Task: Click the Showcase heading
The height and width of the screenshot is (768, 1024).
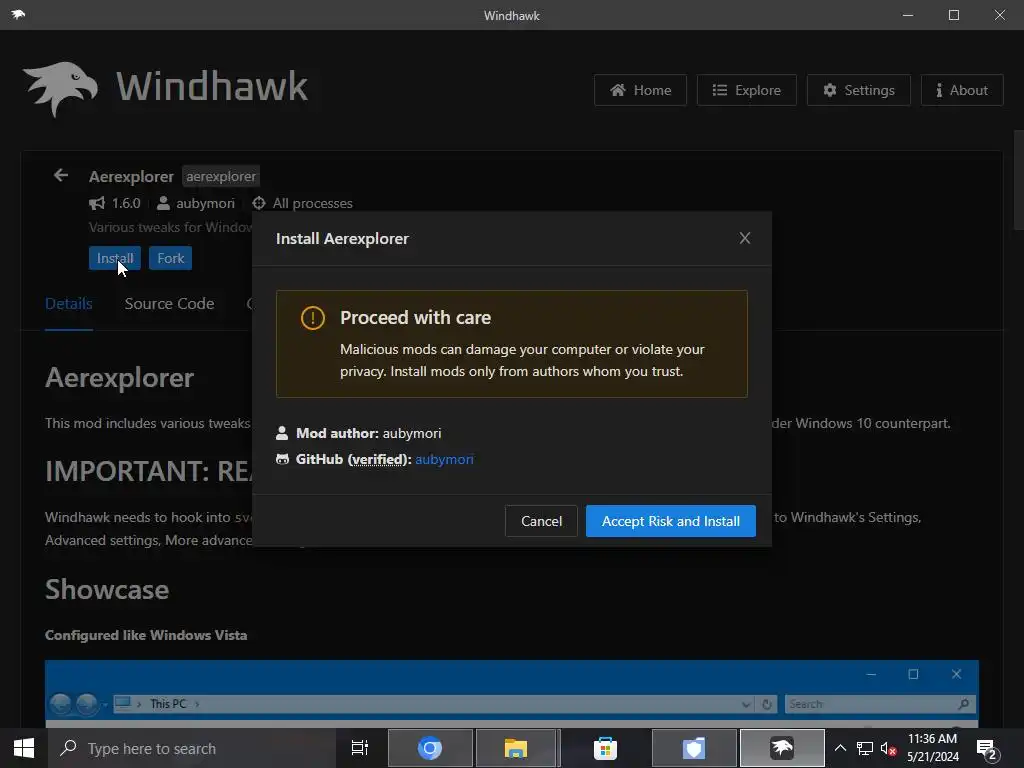Action: click(x=107, y=590)
